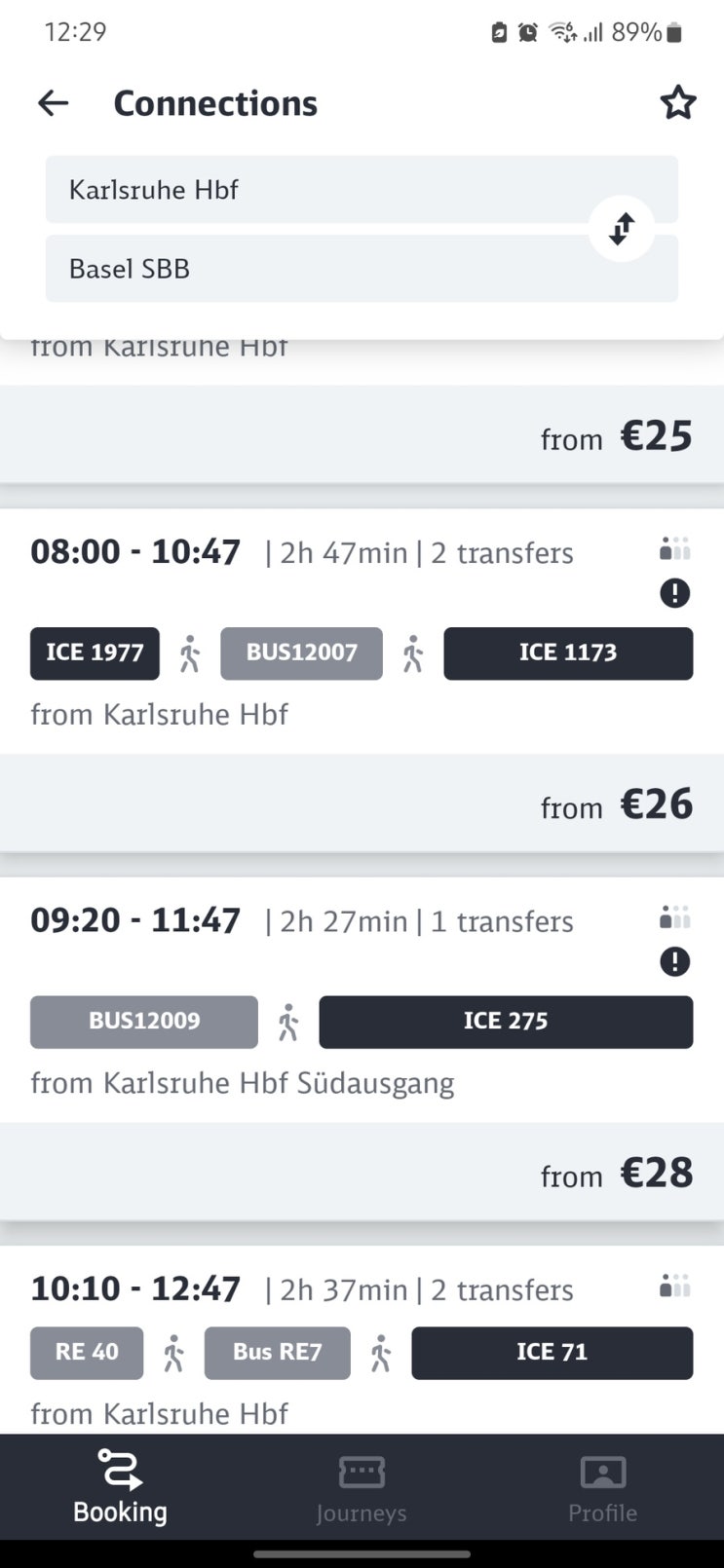Go to the Profile tab
Image resolution: width=724 pixels, height=1568 pixels.
pyautogui.click(x=602, y=1486)
